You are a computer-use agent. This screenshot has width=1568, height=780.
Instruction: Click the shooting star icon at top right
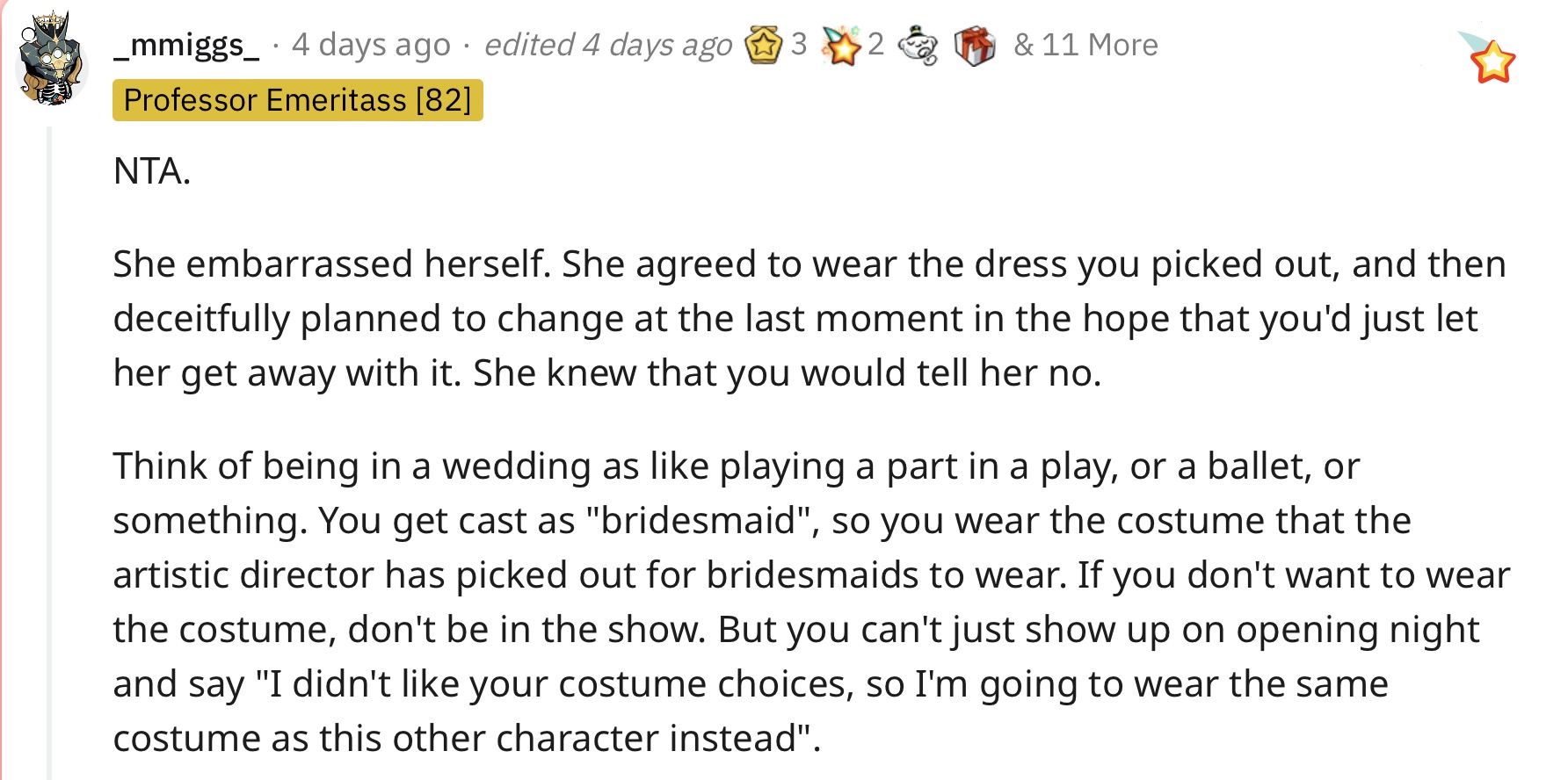click(1487, 57)
